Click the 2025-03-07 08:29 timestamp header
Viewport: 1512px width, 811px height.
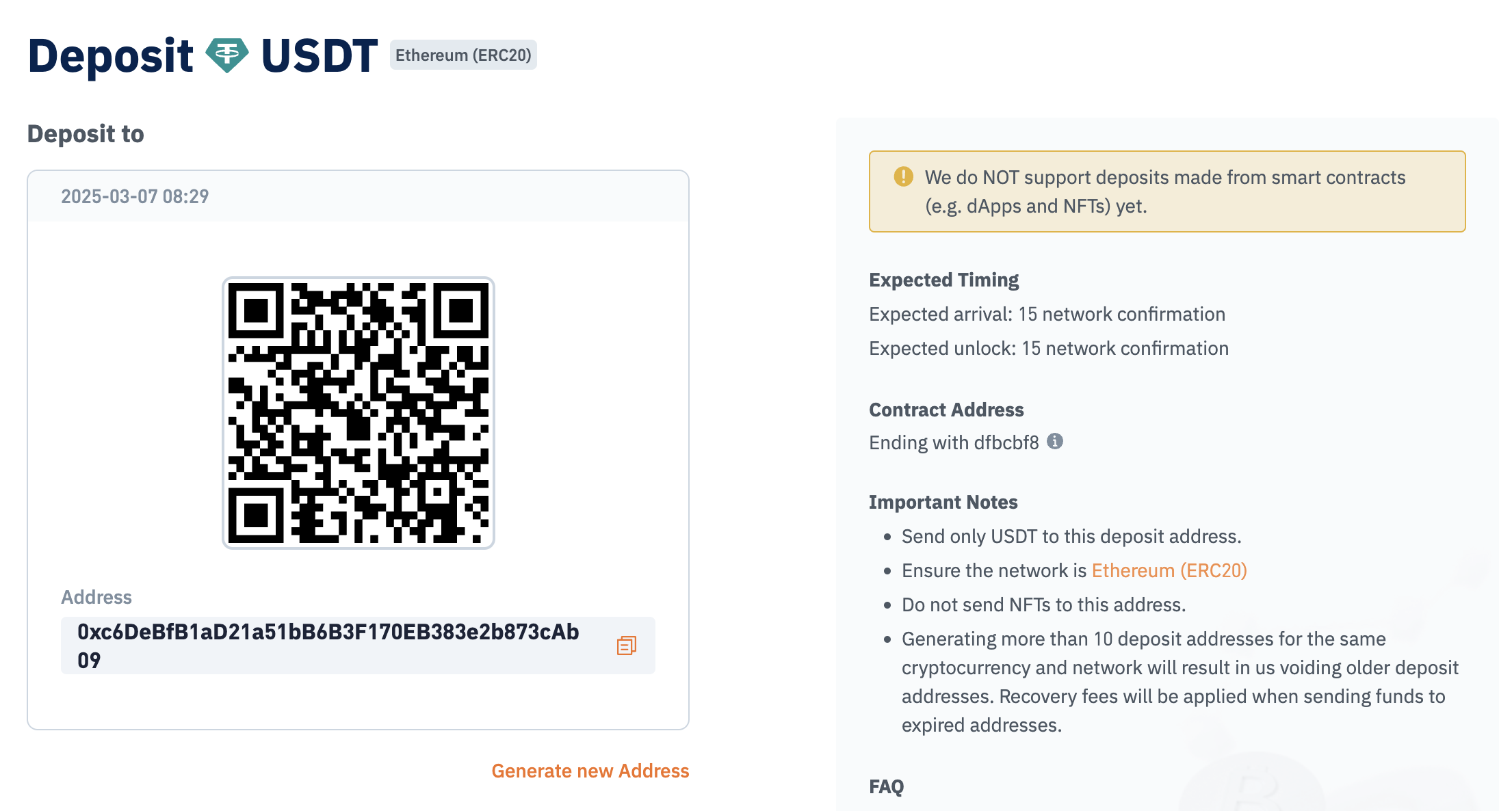135,196
